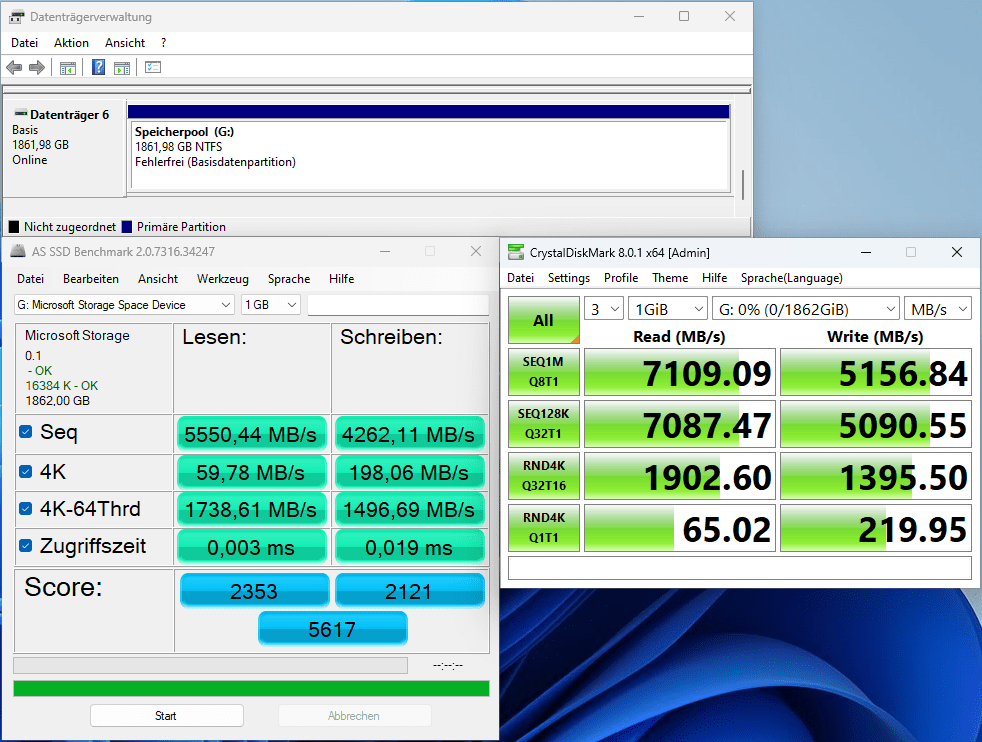Image resolution: width=982 pixels, height=742 pixels.
Task: Open the G: 0% (0/1862GiB) drive dropdown
Action: coord(806,309)
